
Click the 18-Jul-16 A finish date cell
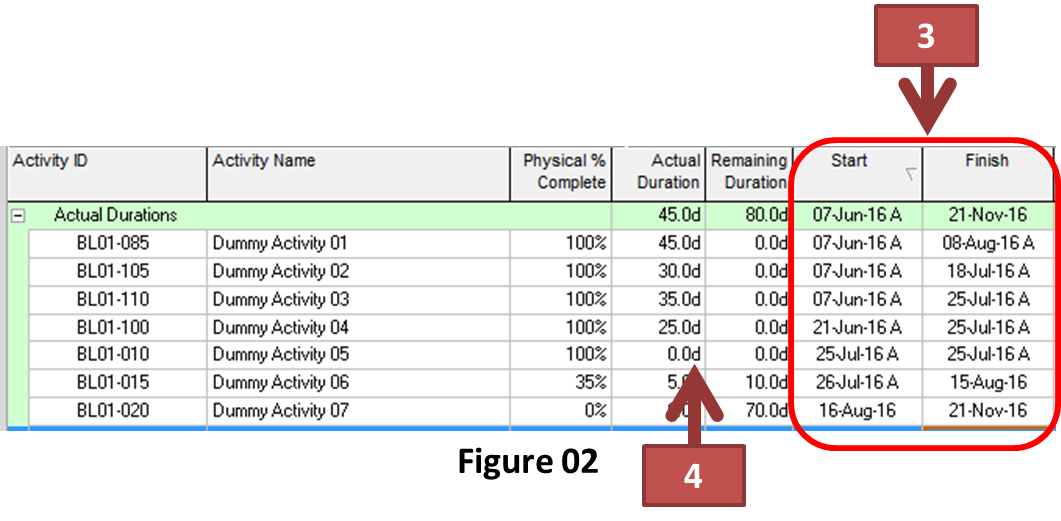[x=987, y=271]
